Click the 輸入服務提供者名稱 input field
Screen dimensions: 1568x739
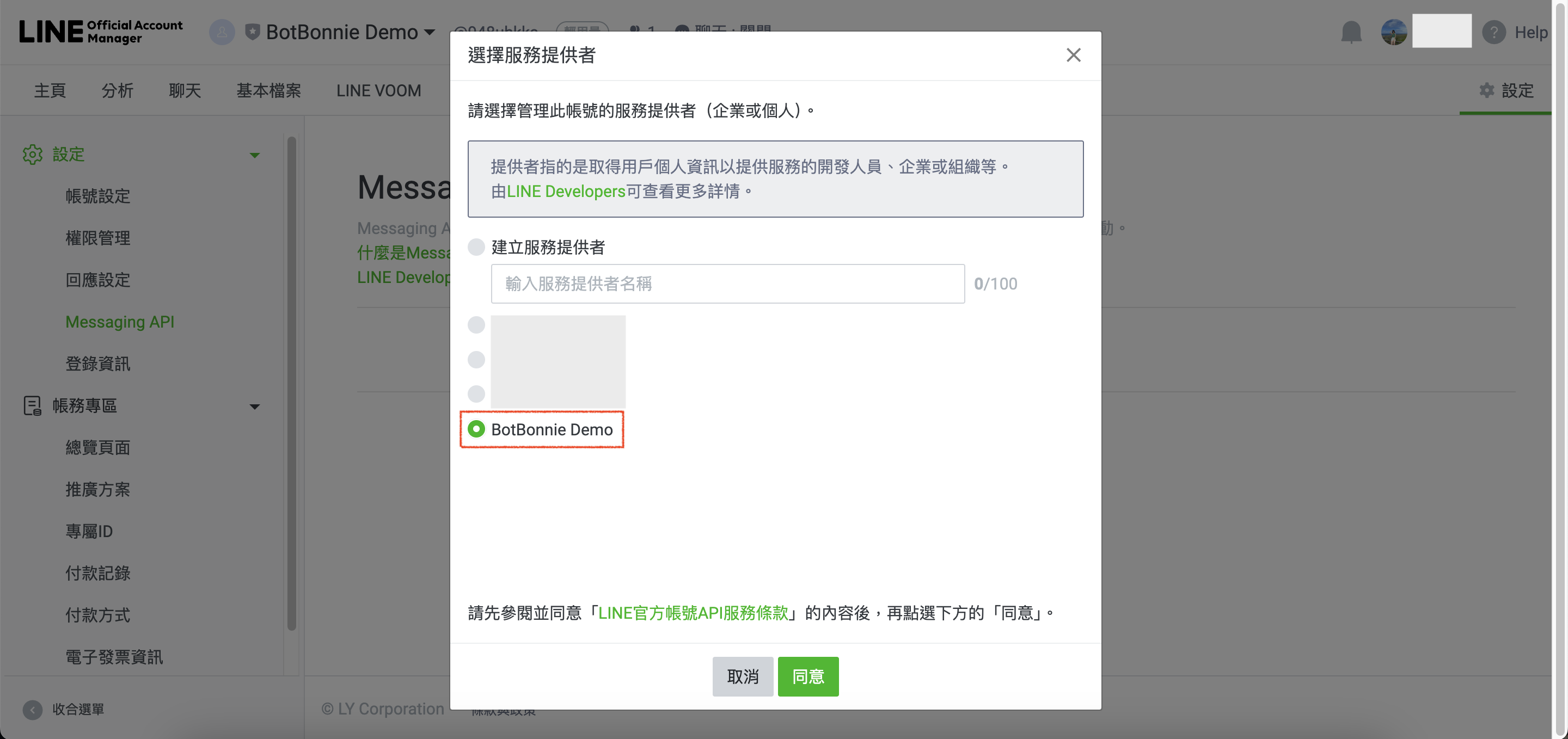(727, 284)
